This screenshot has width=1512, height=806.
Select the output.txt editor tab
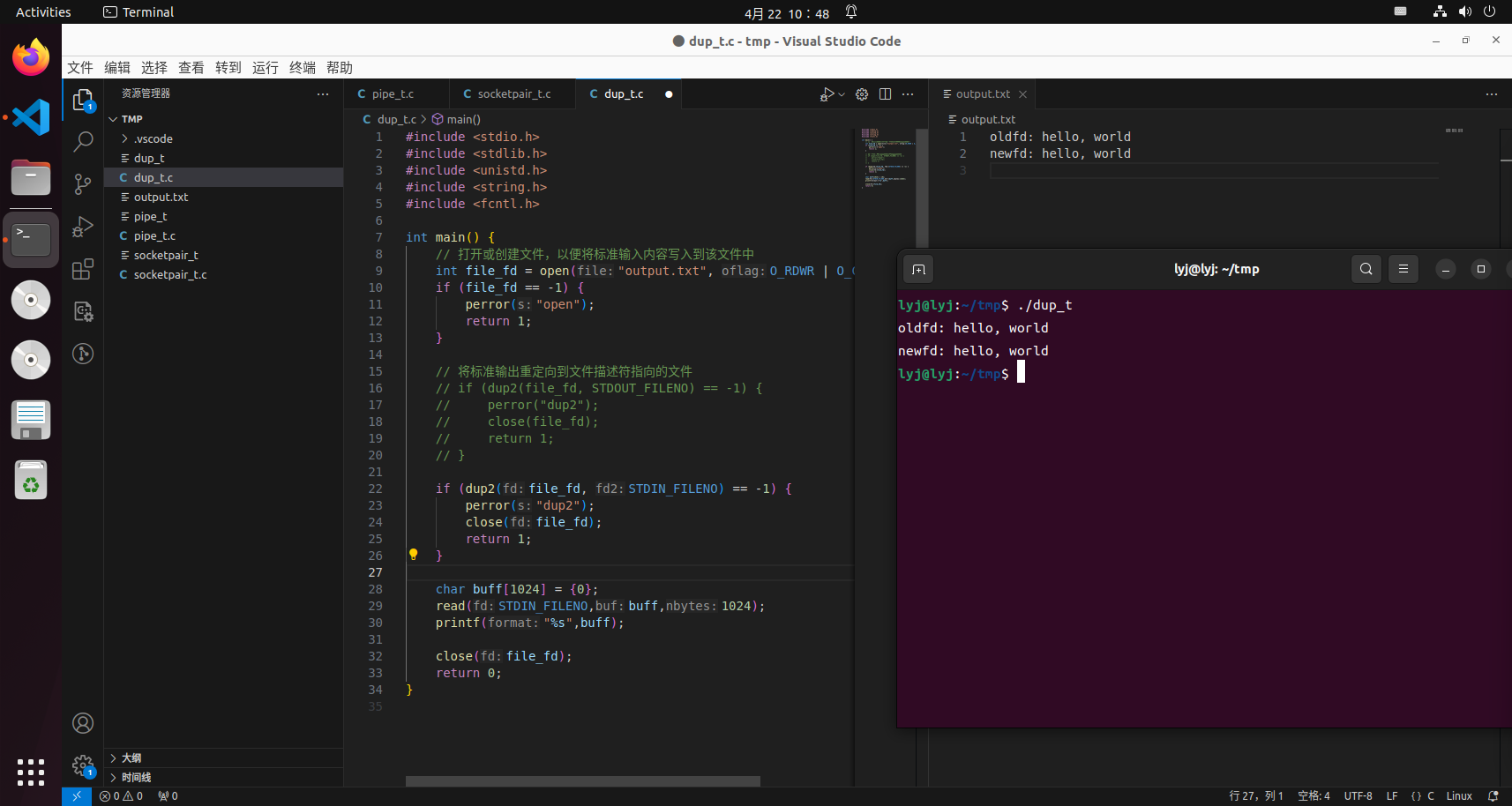click(x=982, y=94)
